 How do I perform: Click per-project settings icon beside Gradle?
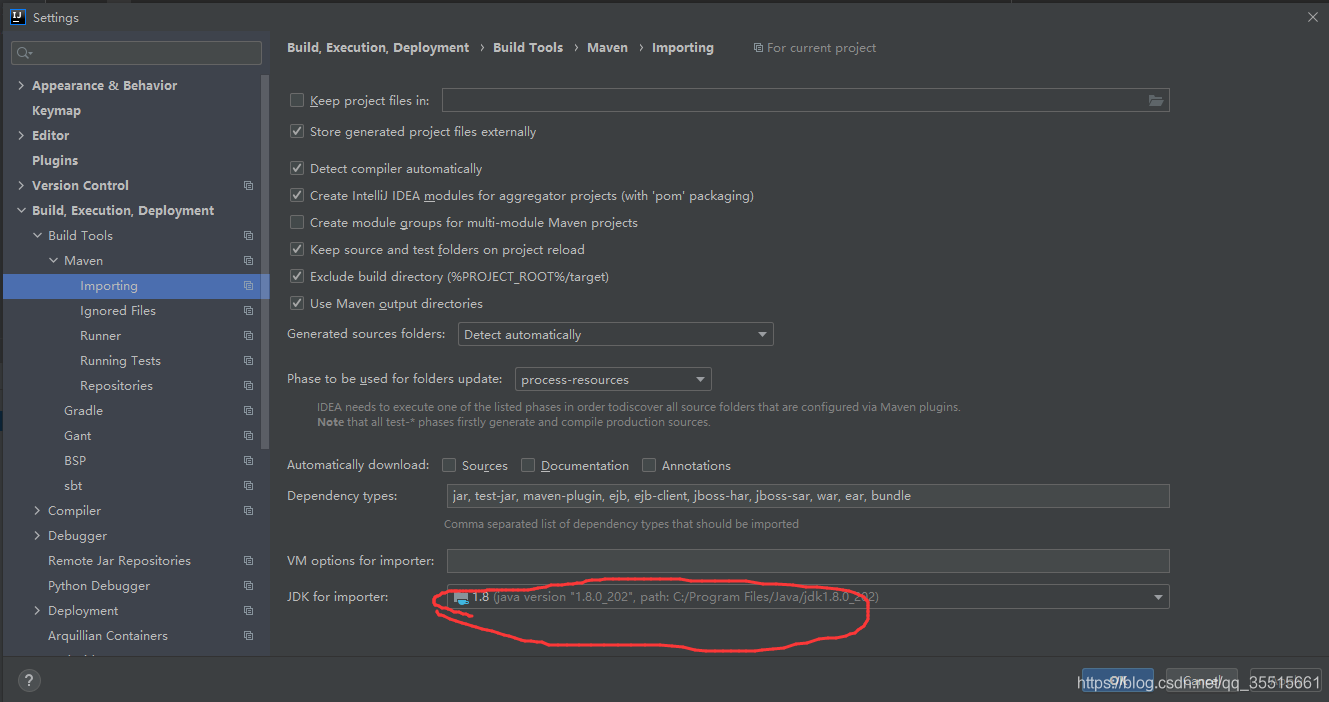(246, 410)
